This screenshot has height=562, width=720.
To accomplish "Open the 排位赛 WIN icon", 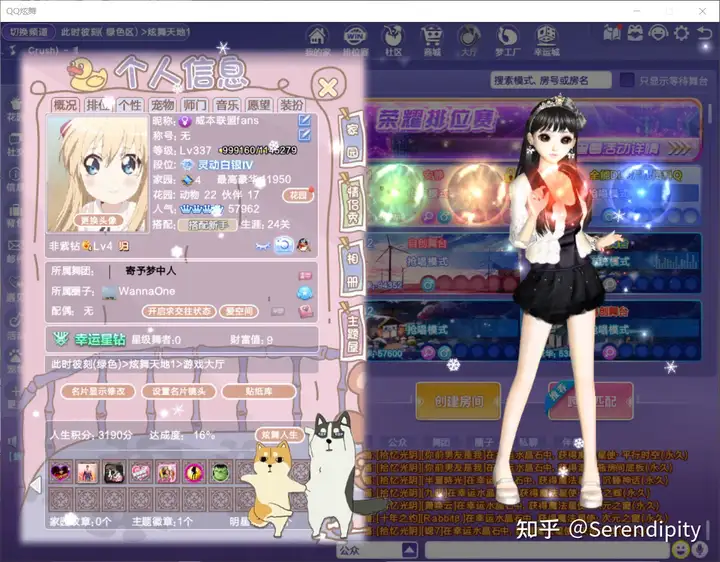I will point(355,36).
